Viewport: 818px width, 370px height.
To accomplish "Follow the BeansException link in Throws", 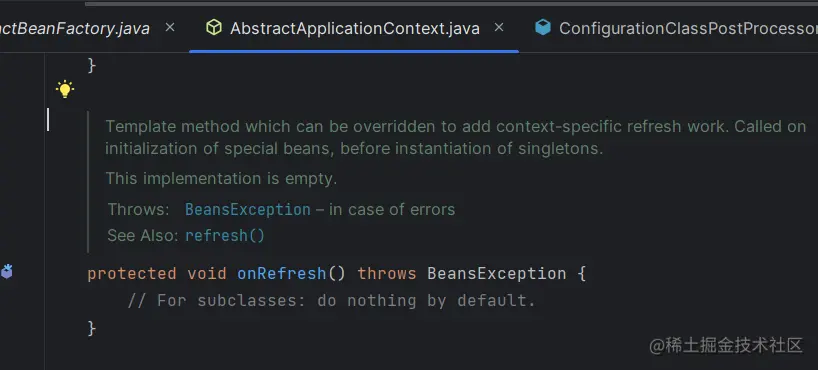I will [x=248, y=210].
